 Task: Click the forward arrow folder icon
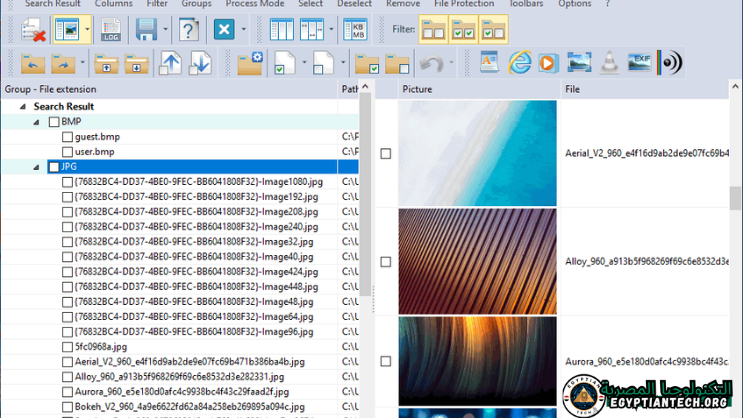(63, 64)
